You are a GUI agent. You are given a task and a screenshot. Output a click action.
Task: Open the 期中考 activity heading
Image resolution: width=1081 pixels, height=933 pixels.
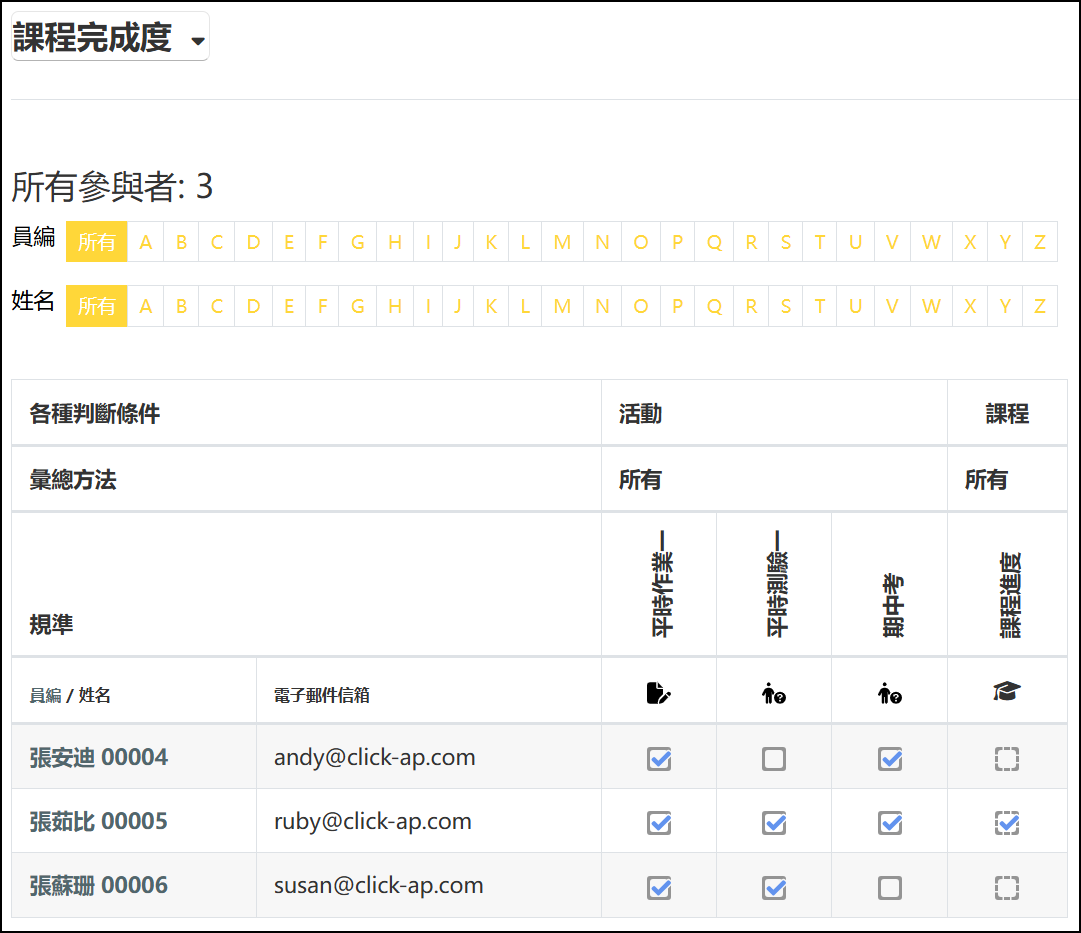pos(893,605)
